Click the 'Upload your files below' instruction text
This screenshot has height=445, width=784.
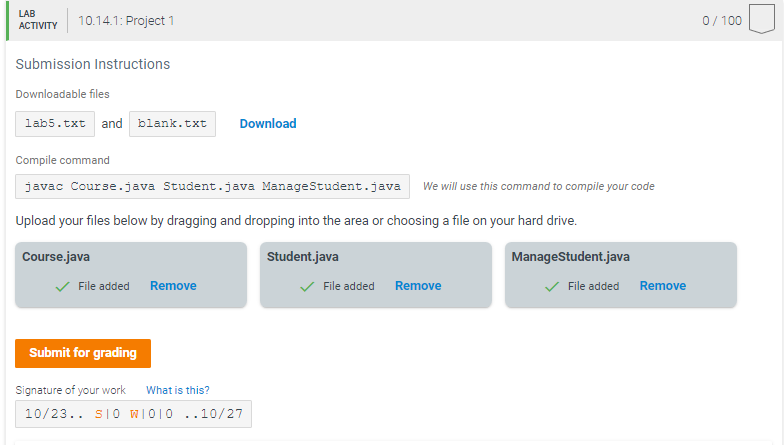click(296, 220)
